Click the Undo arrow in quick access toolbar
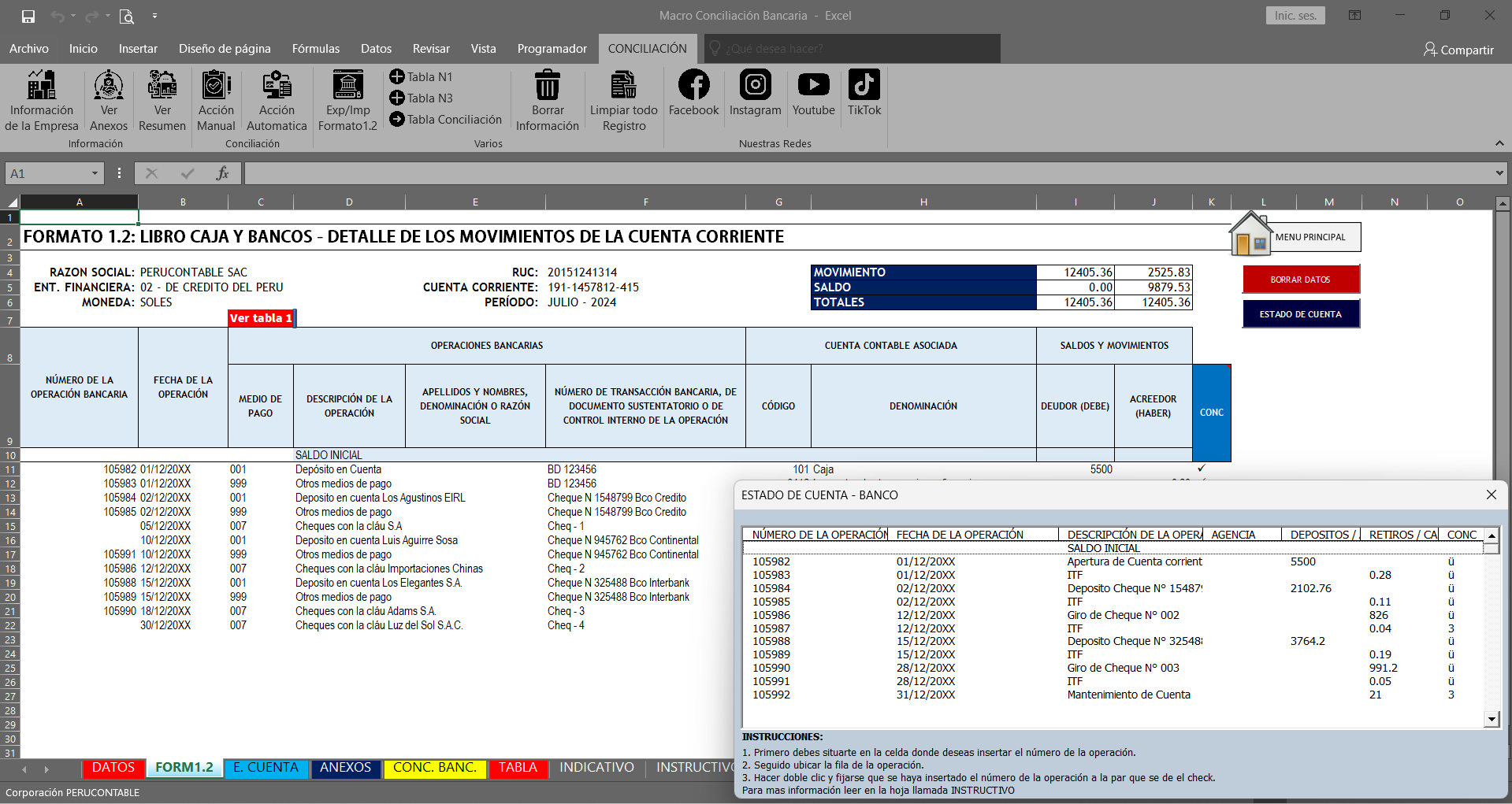The height and width of the screenshot is (804, 1512). (x=58, y=16)
